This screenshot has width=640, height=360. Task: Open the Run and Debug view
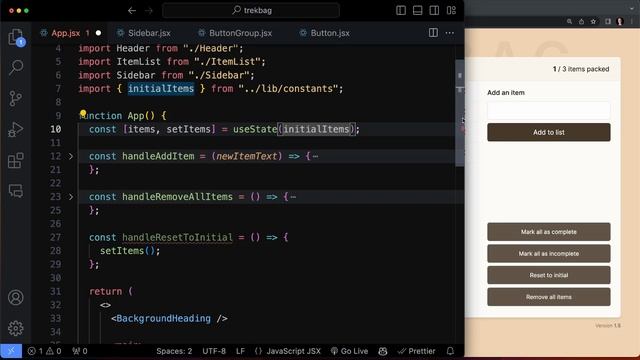pos(16,130)
